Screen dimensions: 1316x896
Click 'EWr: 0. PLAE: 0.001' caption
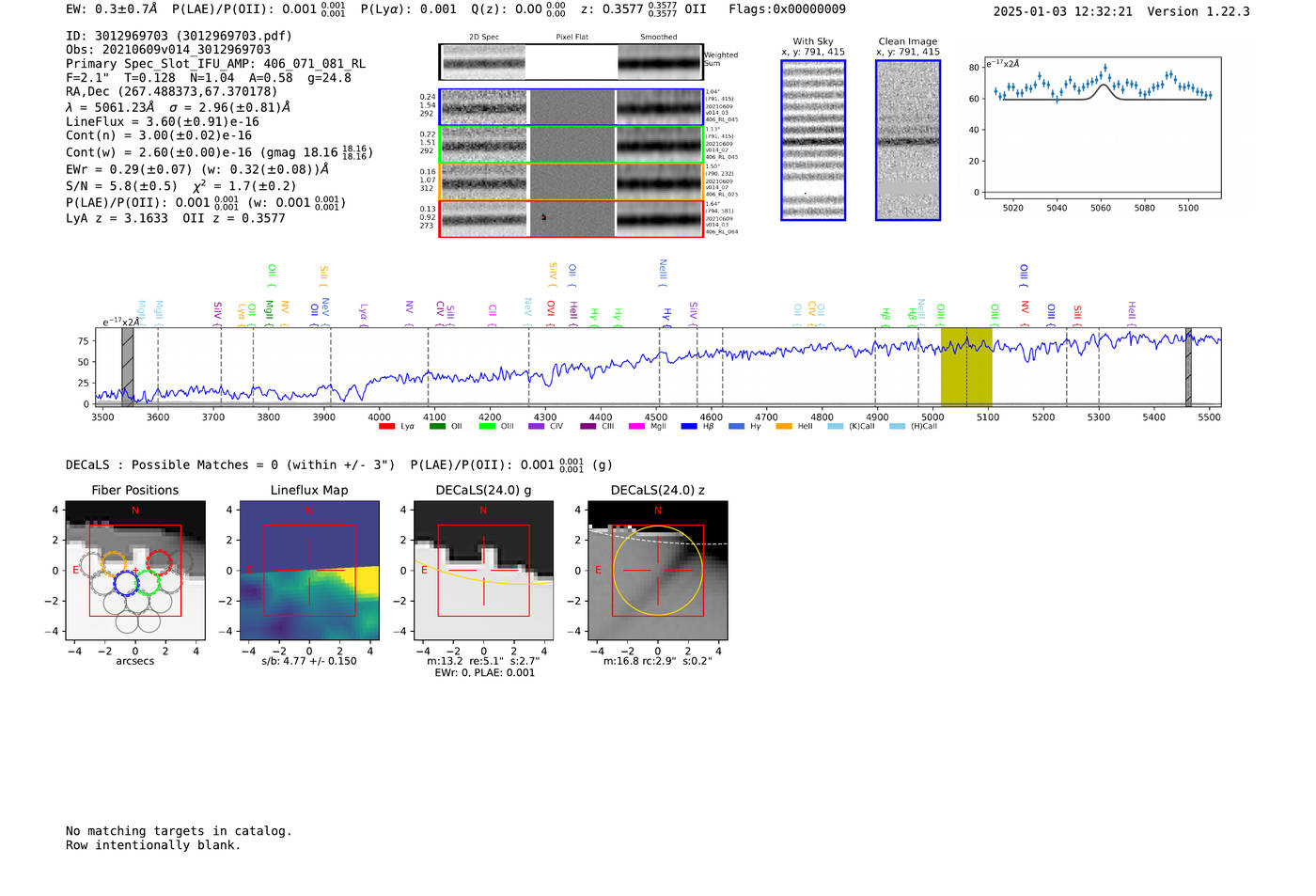(x=484, y=673)
